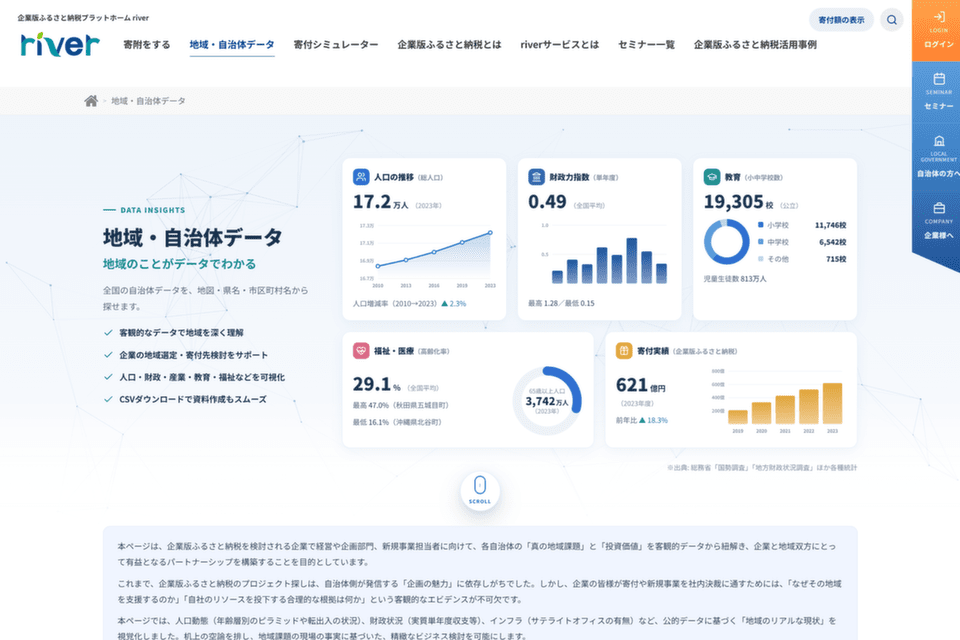Click the 寄付実績 orange bar chart

pos(779,401)
